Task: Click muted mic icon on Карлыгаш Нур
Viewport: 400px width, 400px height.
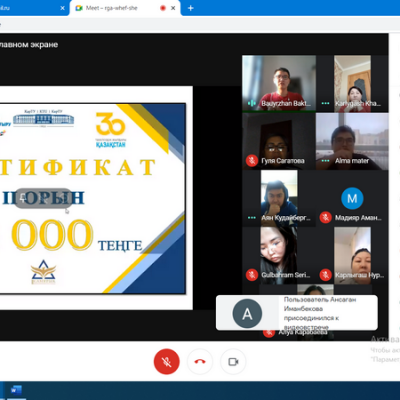Action: click(x=325, y=275)
